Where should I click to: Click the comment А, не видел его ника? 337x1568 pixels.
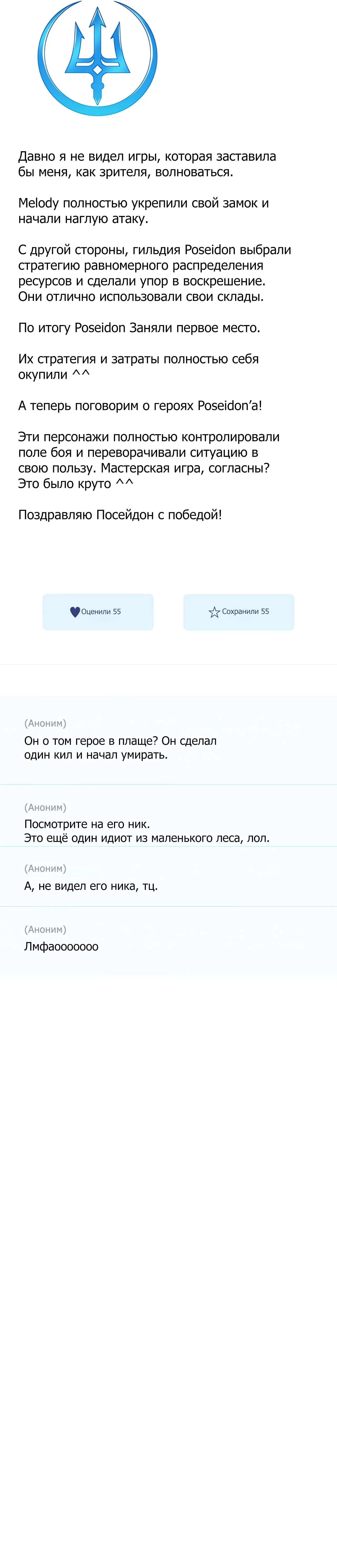(x=91, y=886)
